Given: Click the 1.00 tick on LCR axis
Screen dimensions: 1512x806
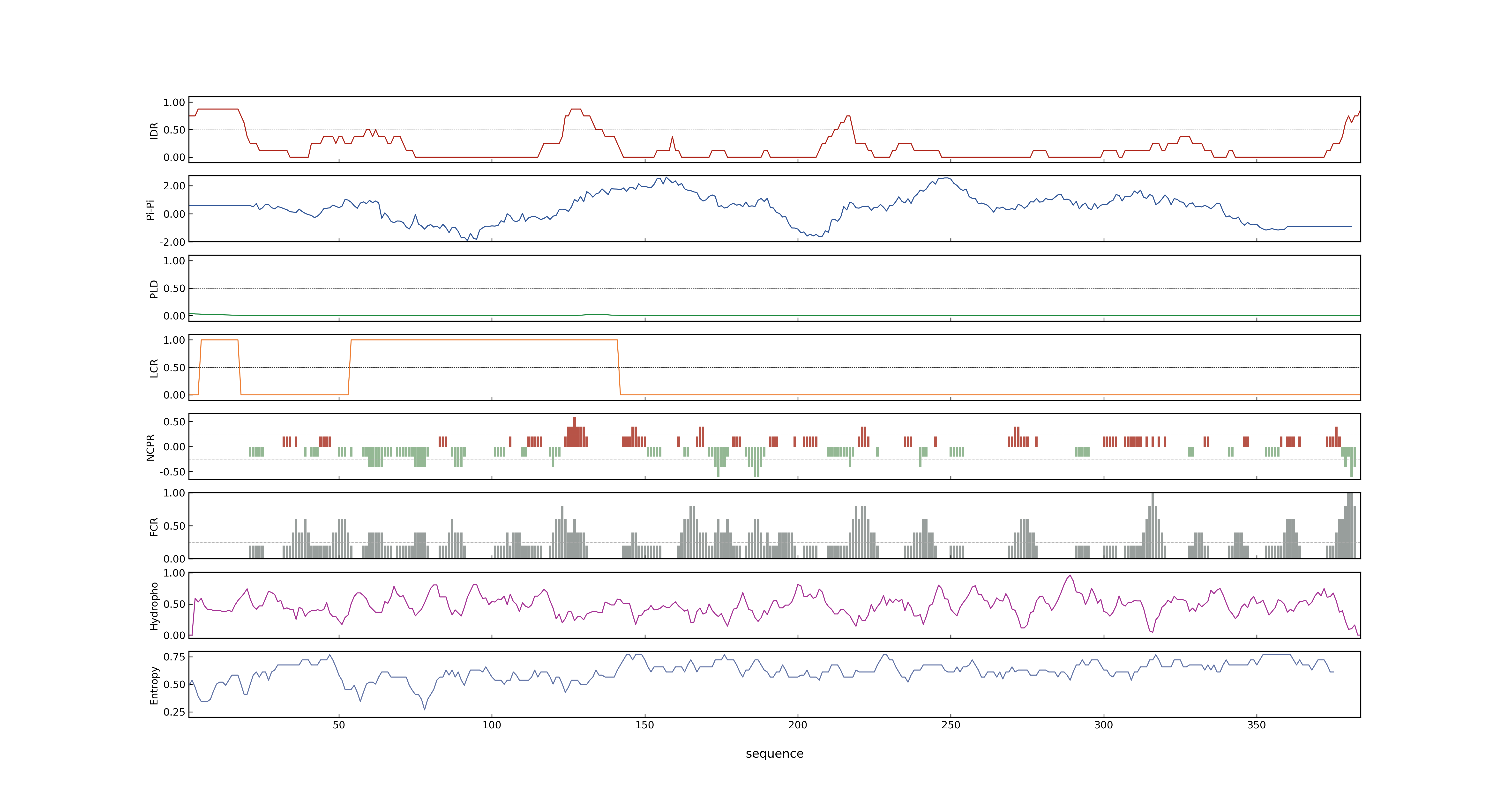Looking at the screenshot, I should tap(174, 340).
